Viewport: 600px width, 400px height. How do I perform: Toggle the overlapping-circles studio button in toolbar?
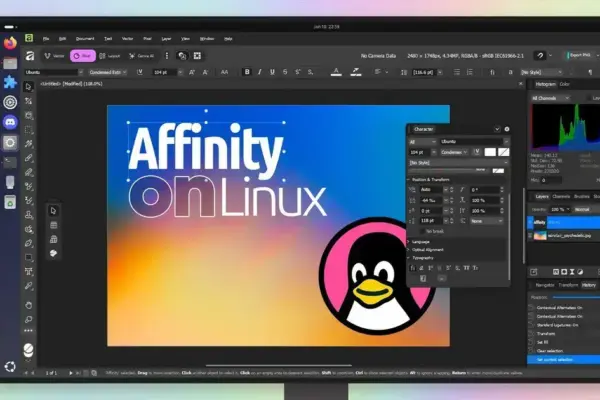[x=183, y=56]
